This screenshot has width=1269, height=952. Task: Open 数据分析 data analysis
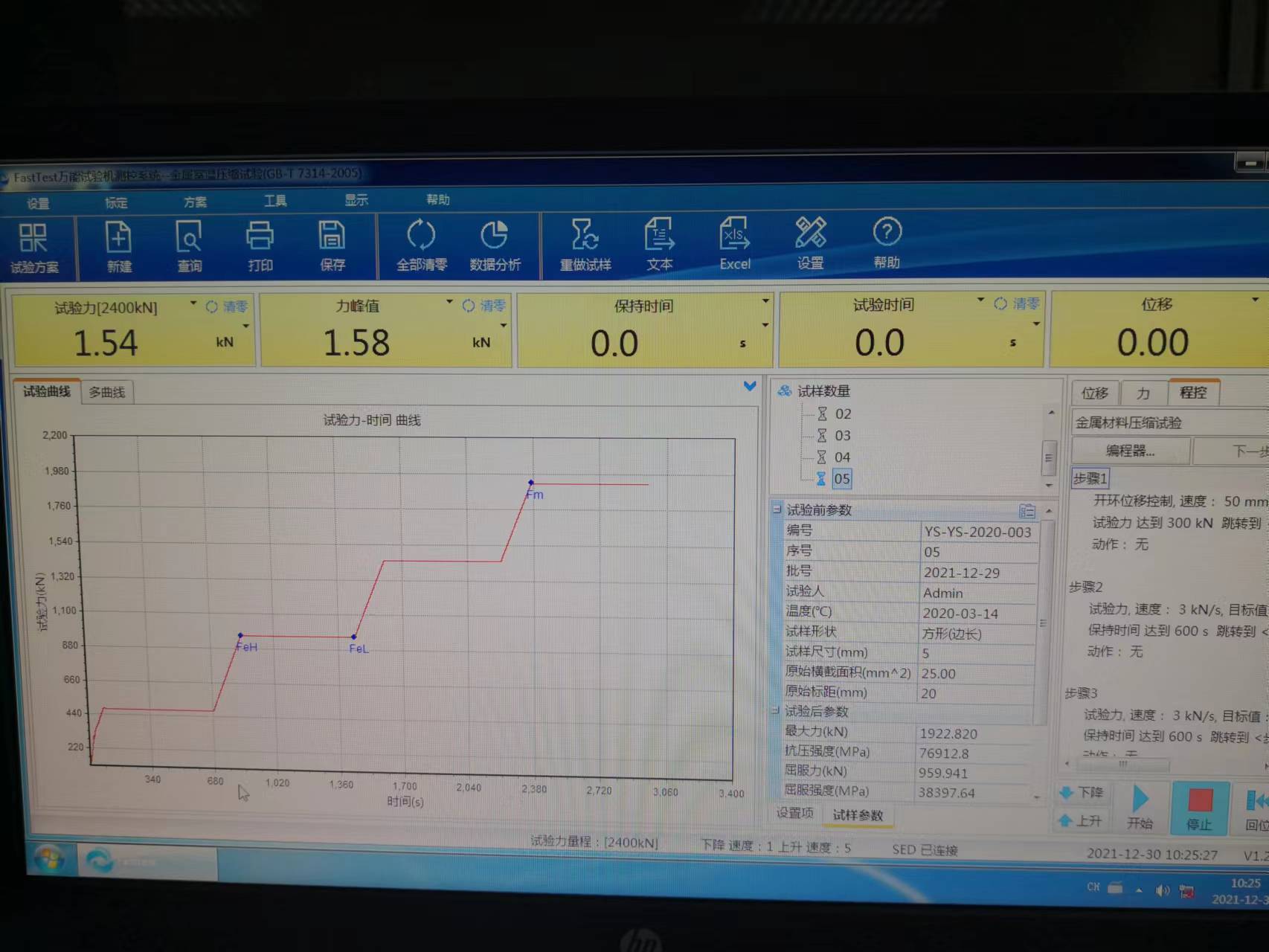(x=495, y=245)
